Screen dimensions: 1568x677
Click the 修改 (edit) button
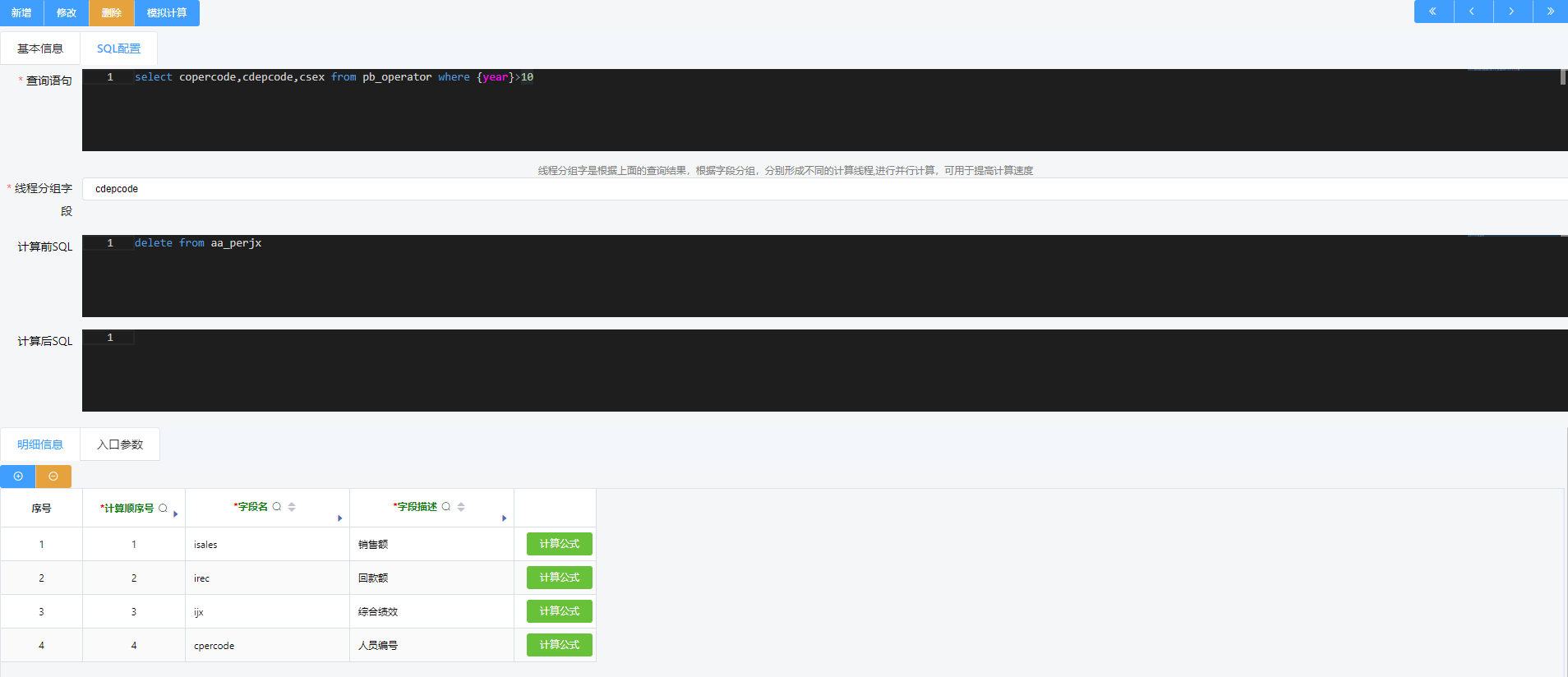pos(67,13)
